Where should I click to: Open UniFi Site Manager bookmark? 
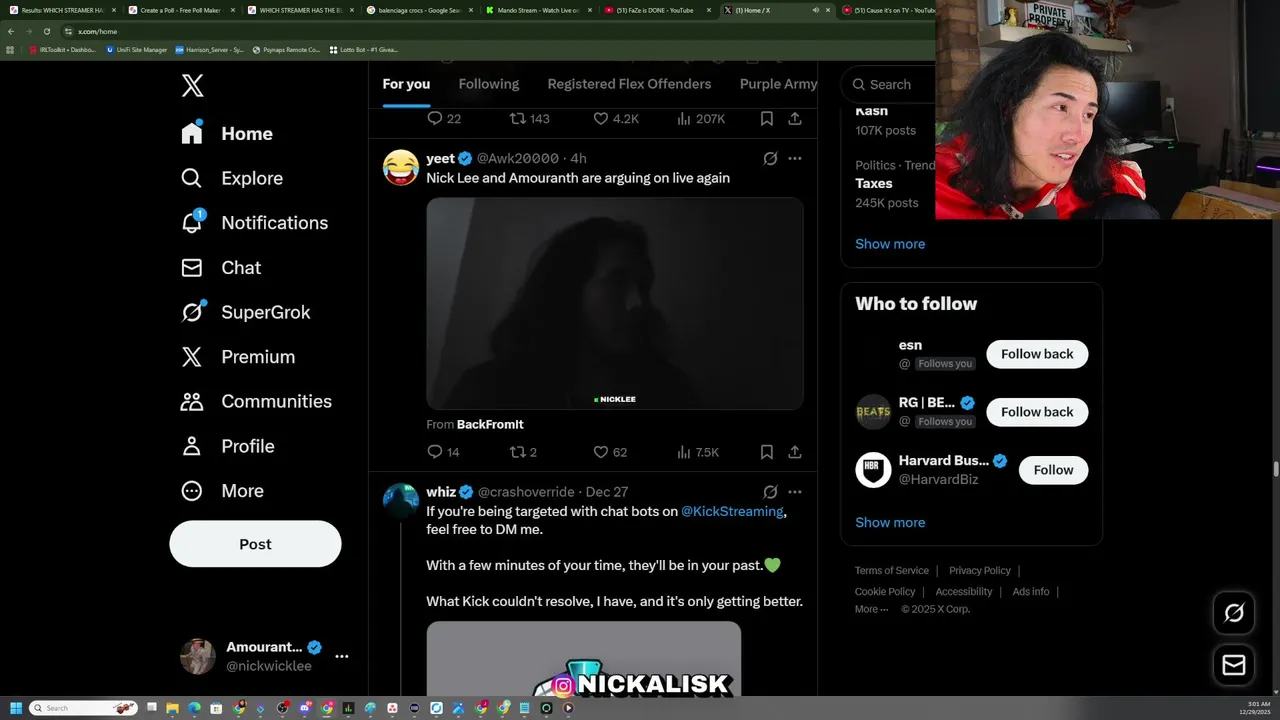tap(136, 49)
